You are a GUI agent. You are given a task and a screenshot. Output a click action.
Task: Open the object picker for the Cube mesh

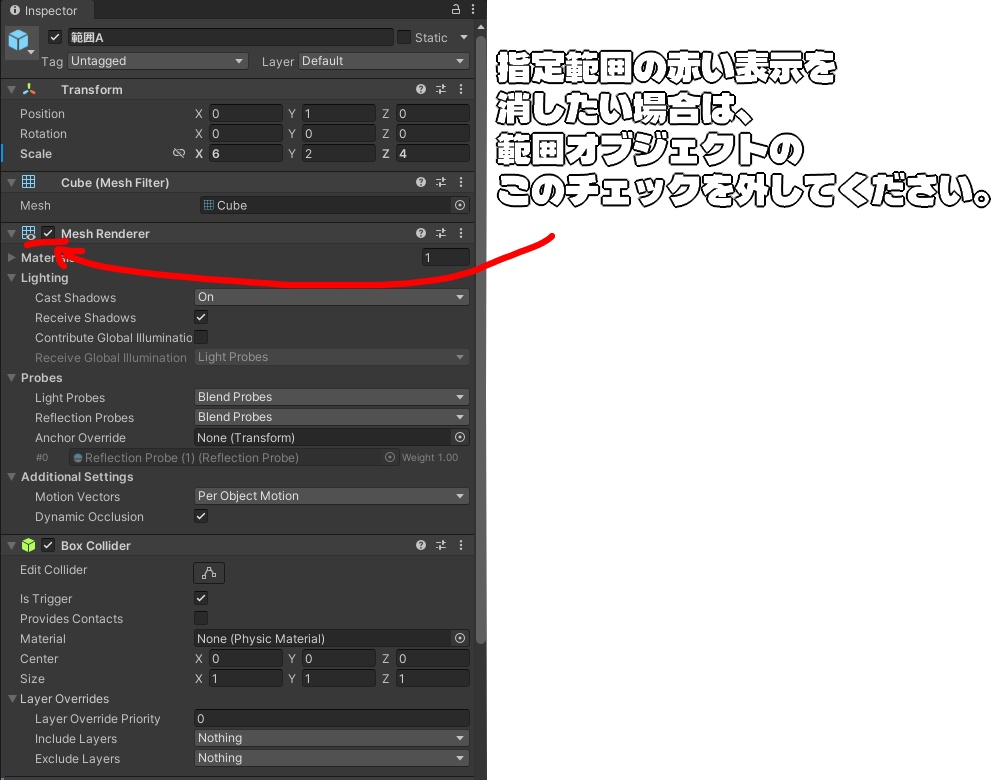coord(459,205)
